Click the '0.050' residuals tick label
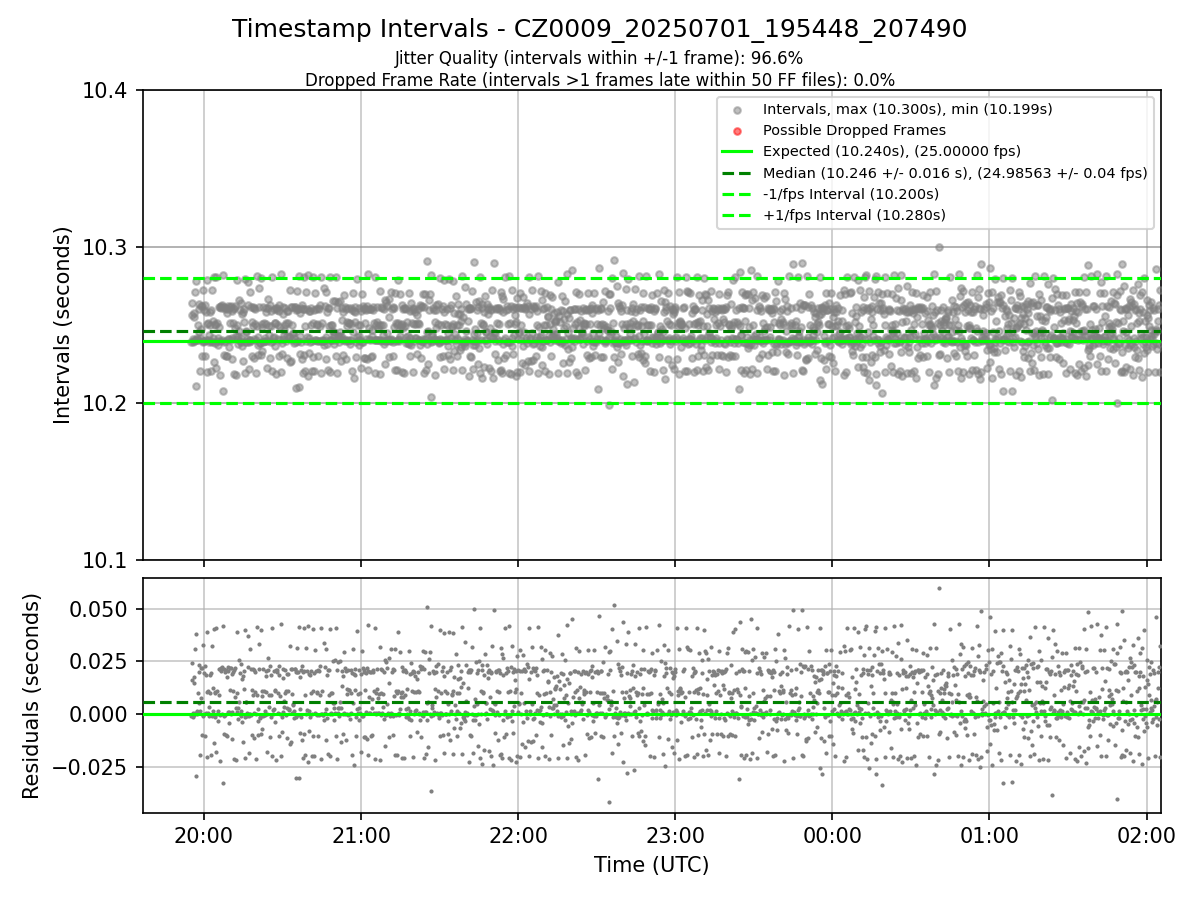The image size is (1200, 900). 99,609
